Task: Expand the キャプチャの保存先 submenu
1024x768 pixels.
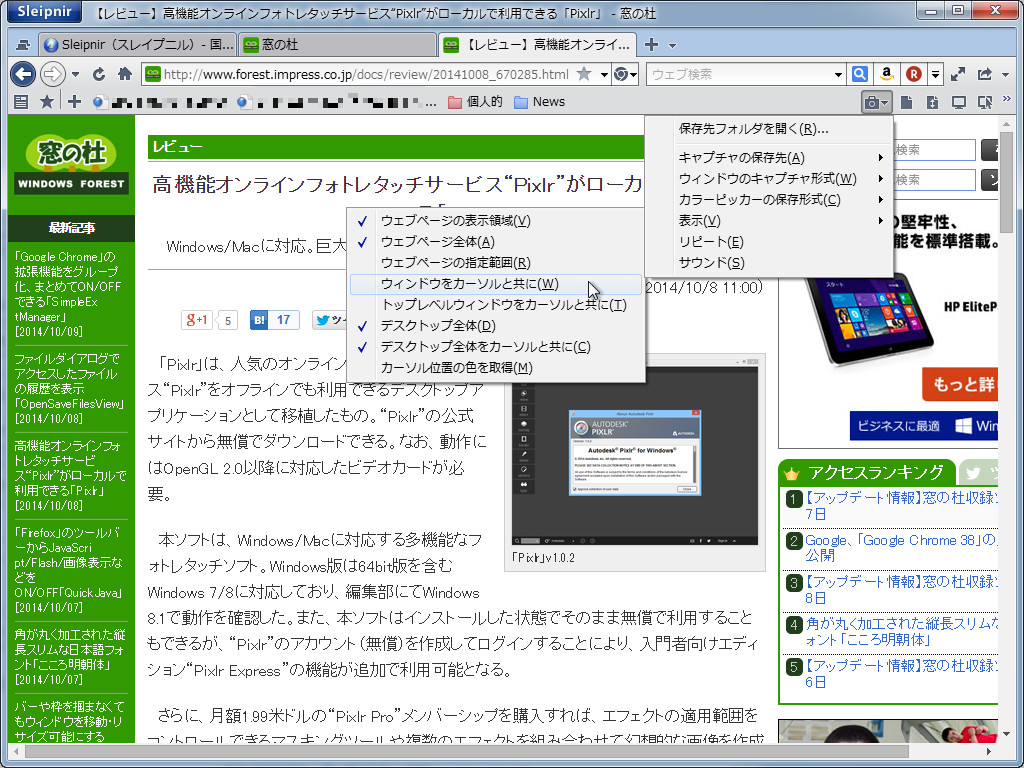Action: point(770,157)
